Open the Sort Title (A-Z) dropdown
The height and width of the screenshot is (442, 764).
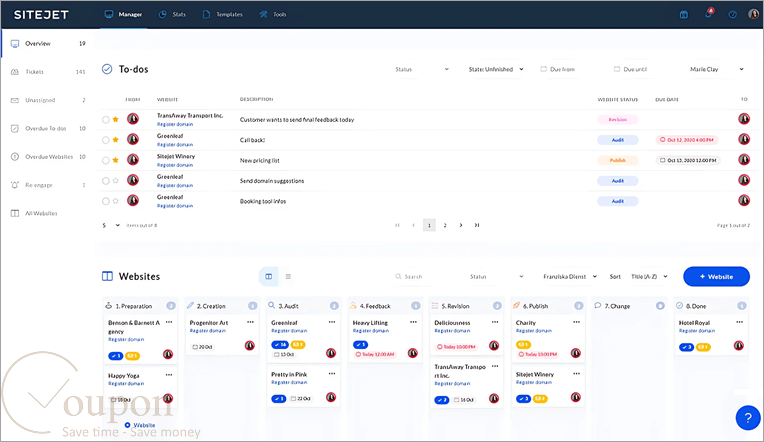pyautogui.click(x=649, y=276)
